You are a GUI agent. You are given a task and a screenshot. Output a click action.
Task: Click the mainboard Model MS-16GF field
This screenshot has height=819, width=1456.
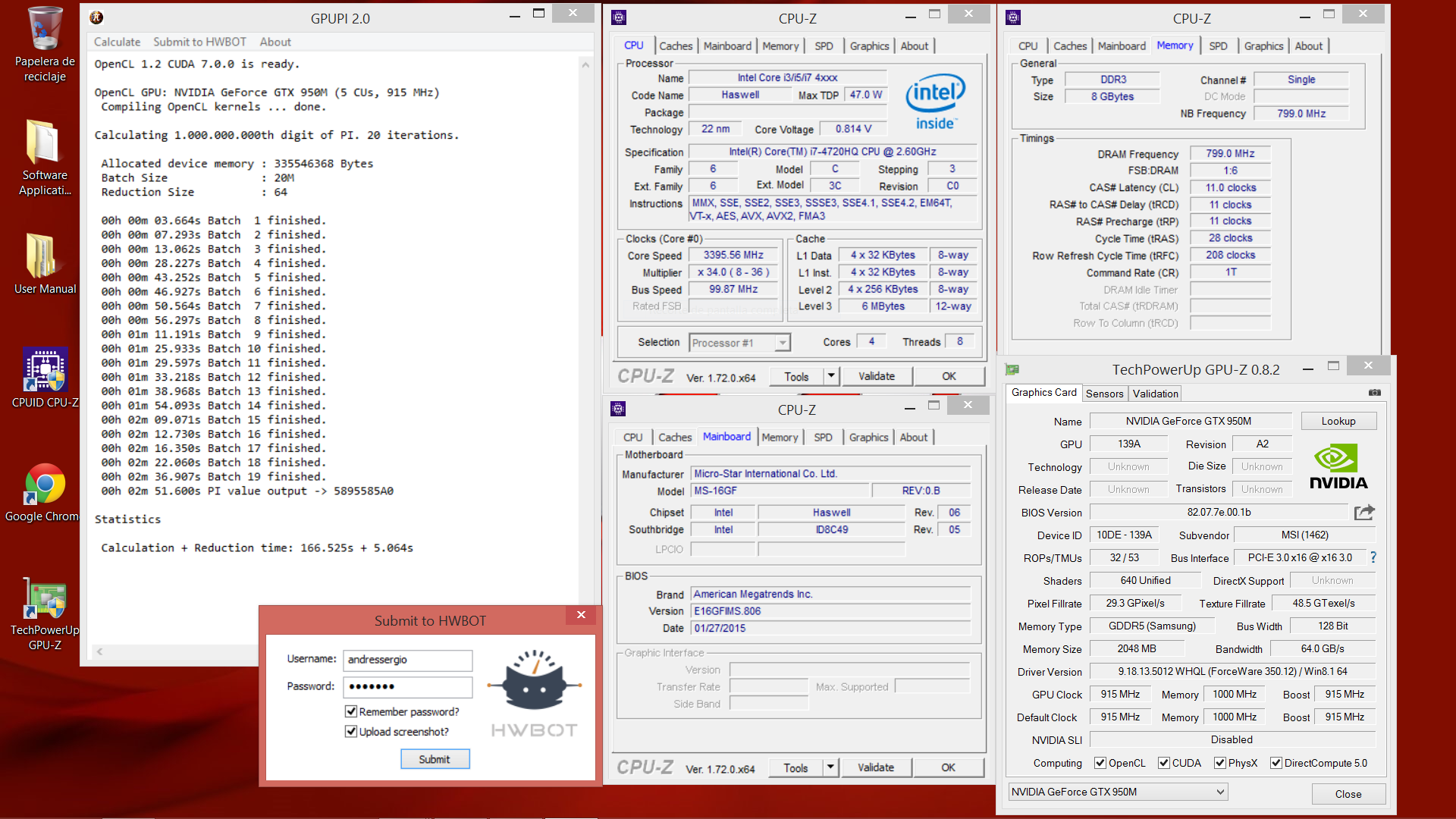[779, 491]
